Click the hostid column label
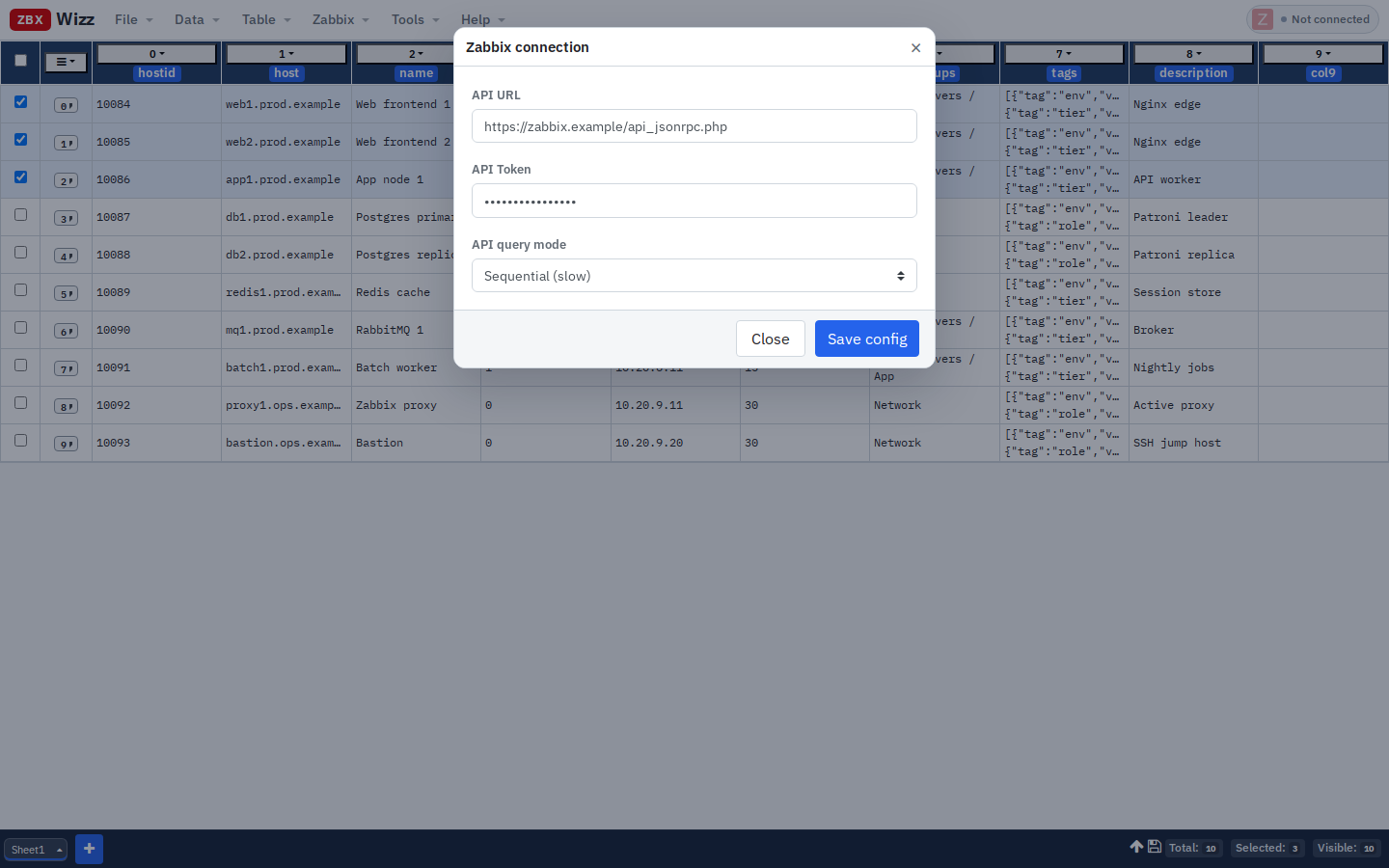1389x868 pixels. pyautogui.click(x=156, y=73)
